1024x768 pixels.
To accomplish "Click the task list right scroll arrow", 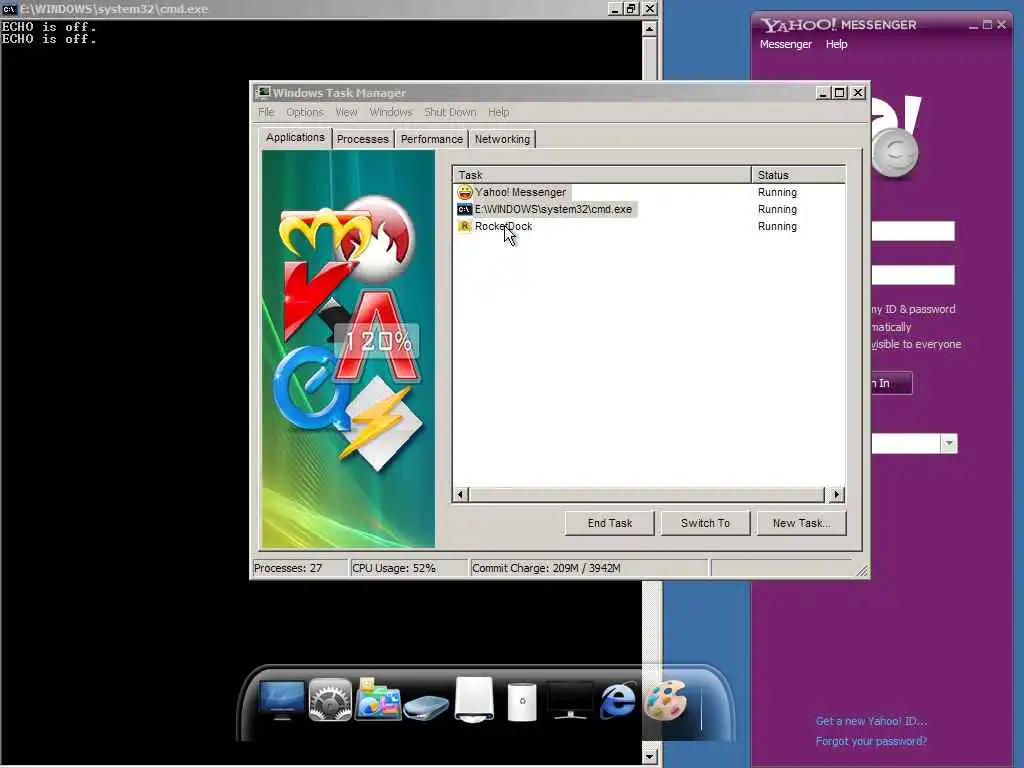I will tap(837, 494).
